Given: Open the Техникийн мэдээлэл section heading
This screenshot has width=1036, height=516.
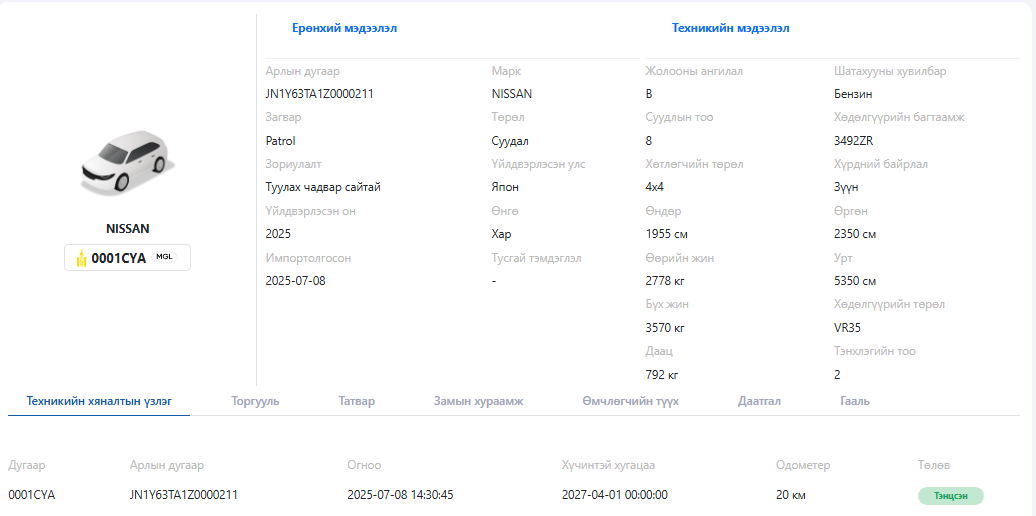Looking at the screenshot, I should point(730,28).
